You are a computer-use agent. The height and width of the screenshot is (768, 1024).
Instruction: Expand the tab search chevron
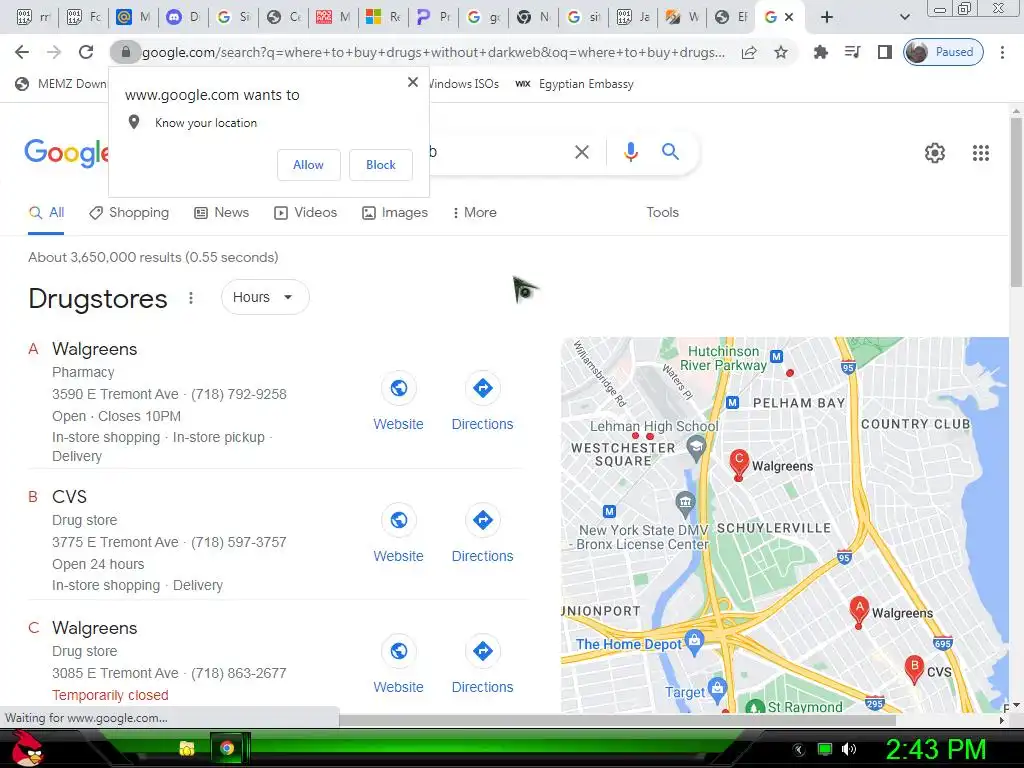904,17
